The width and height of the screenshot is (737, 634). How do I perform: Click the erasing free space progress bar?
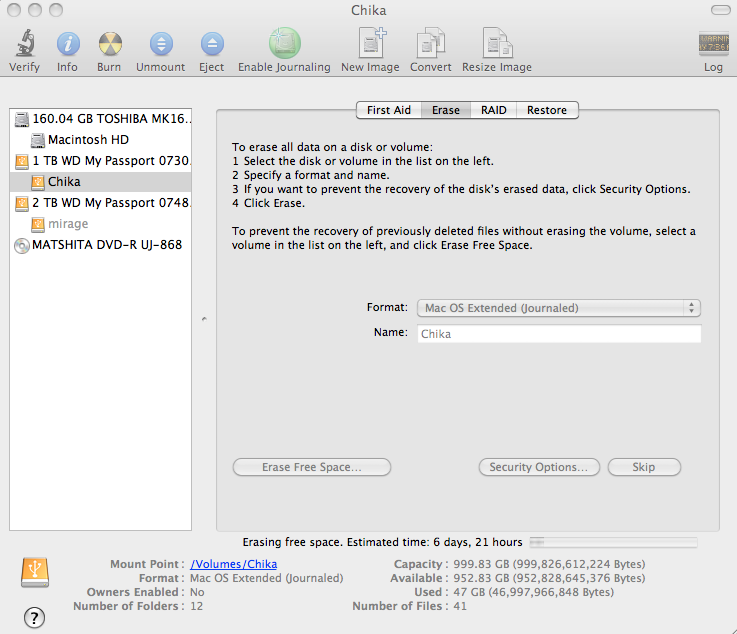pos(613,542)
